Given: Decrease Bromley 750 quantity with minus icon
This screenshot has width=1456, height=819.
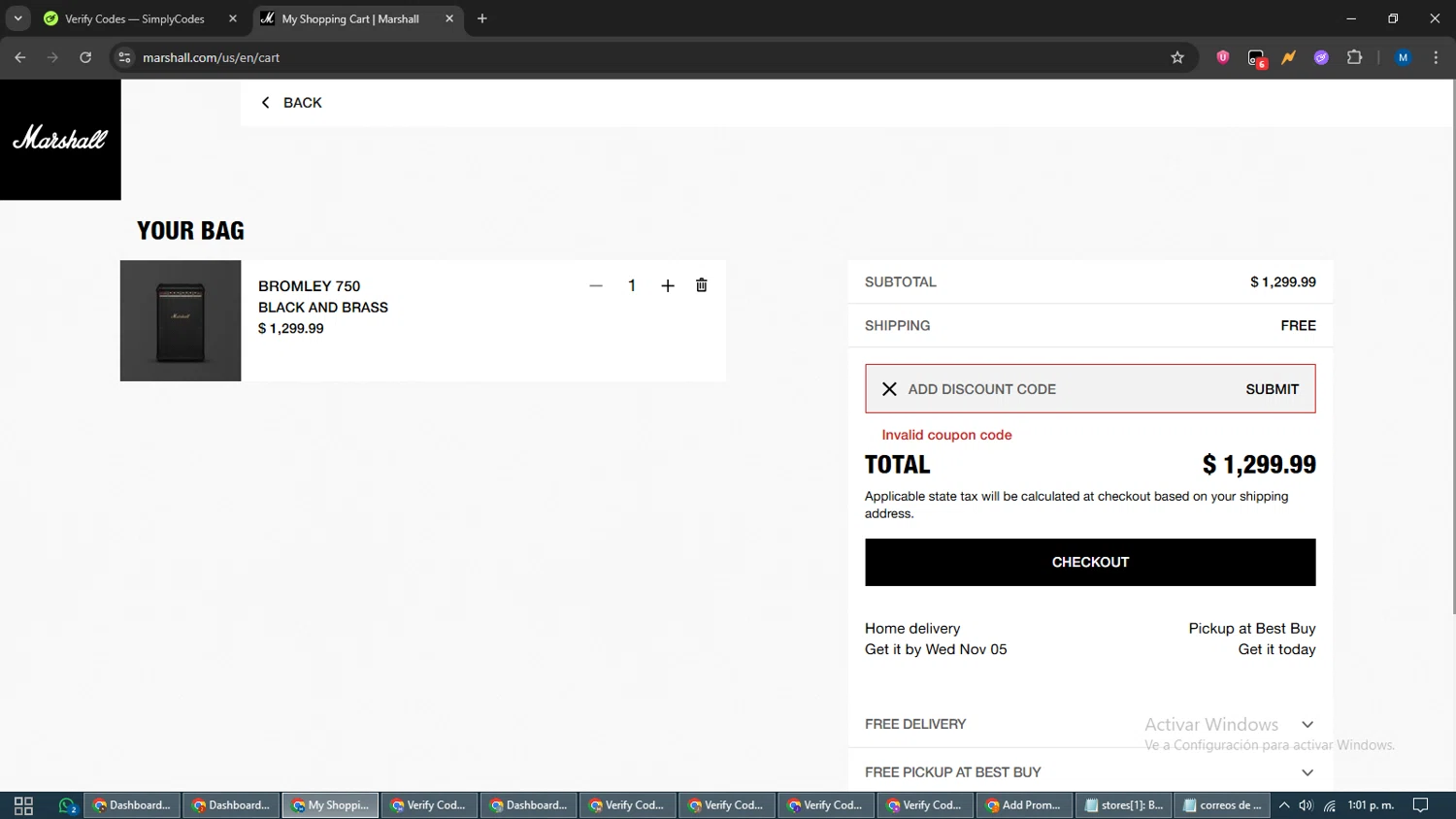Looking at the screenshot, I should tap(596, 285).
